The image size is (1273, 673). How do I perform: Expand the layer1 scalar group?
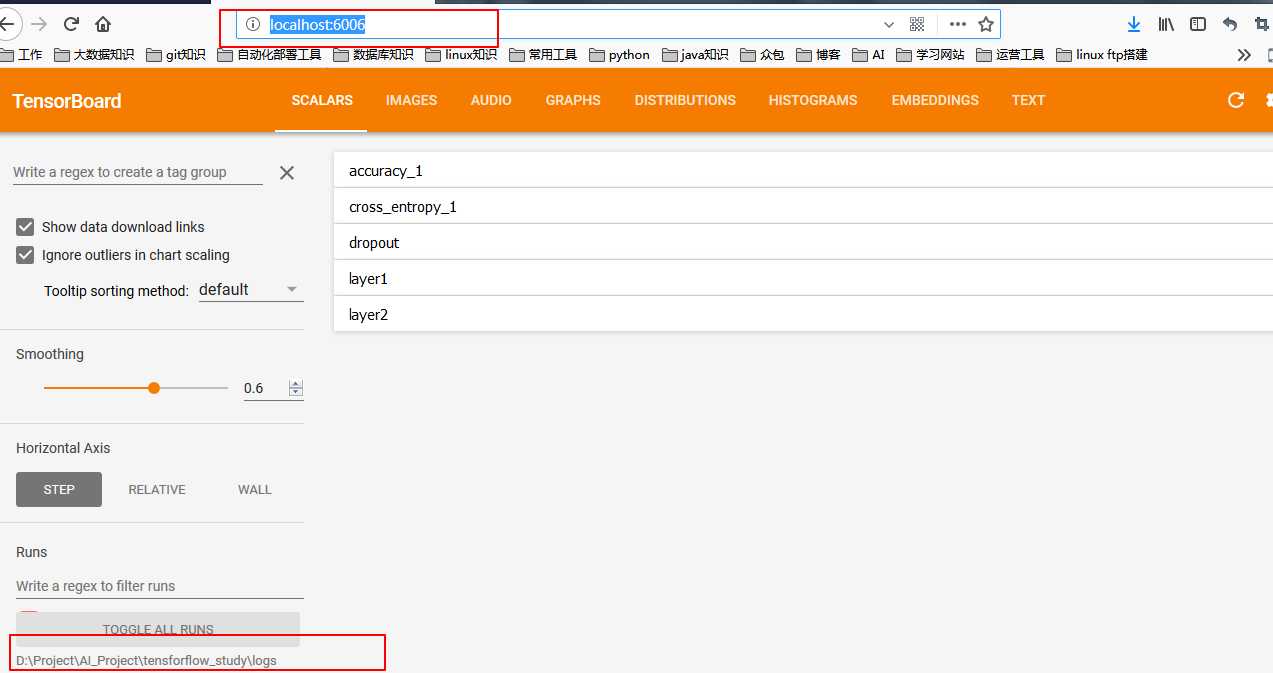click(803, 279)
